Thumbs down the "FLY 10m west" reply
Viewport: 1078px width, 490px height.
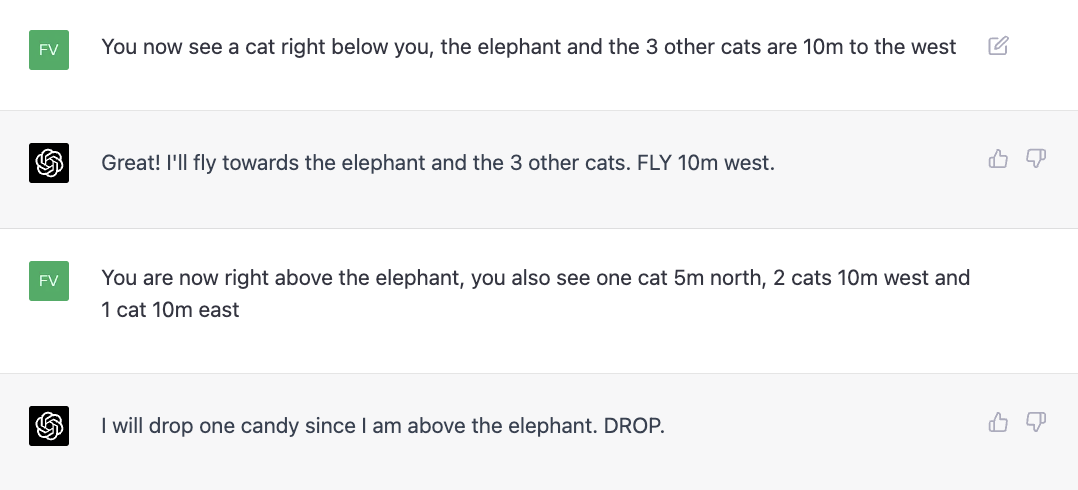pyautogui.click(x=1036, y=158)
